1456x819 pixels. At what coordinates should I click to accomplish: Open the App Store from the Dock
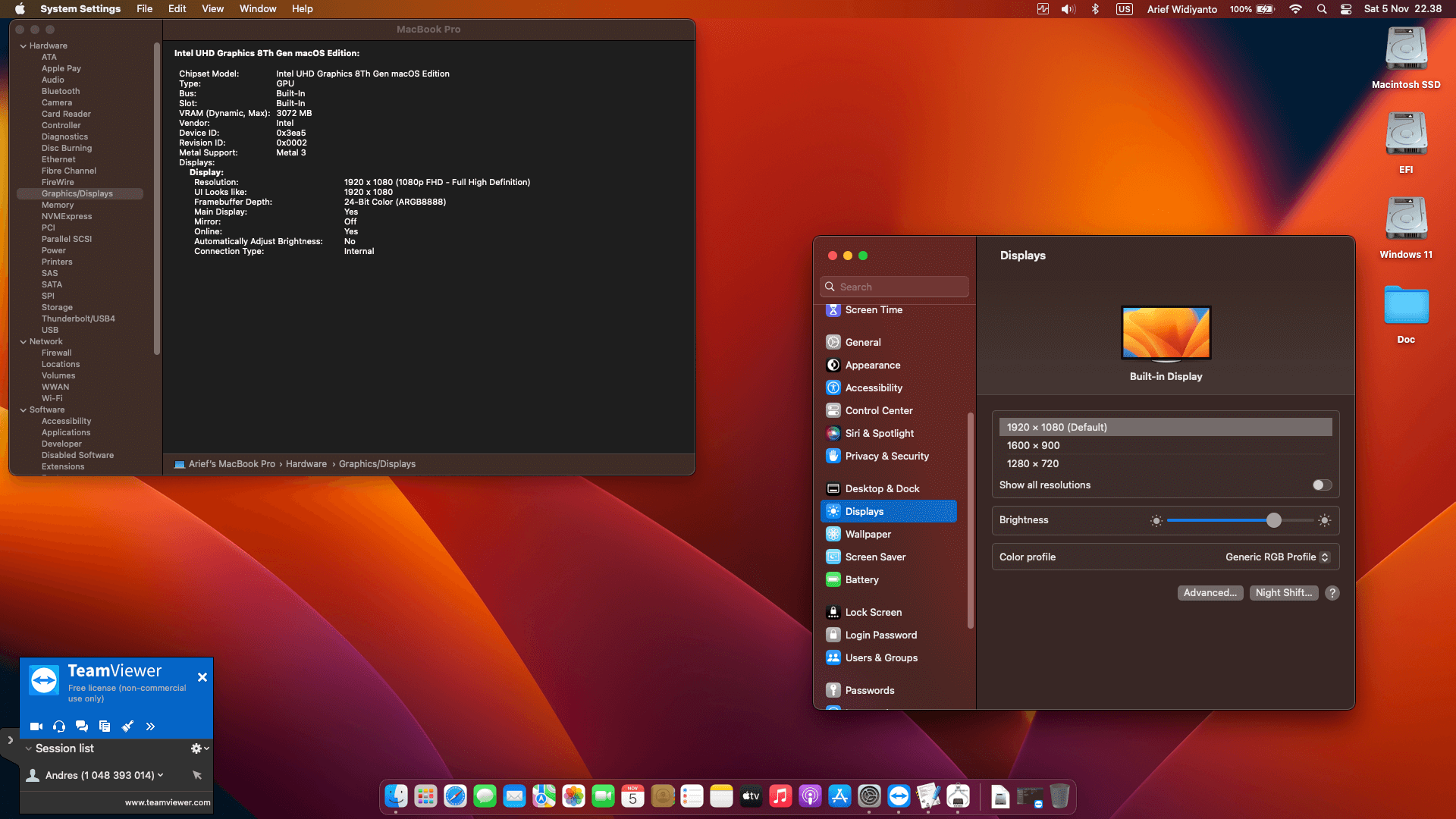click(839, 796)
